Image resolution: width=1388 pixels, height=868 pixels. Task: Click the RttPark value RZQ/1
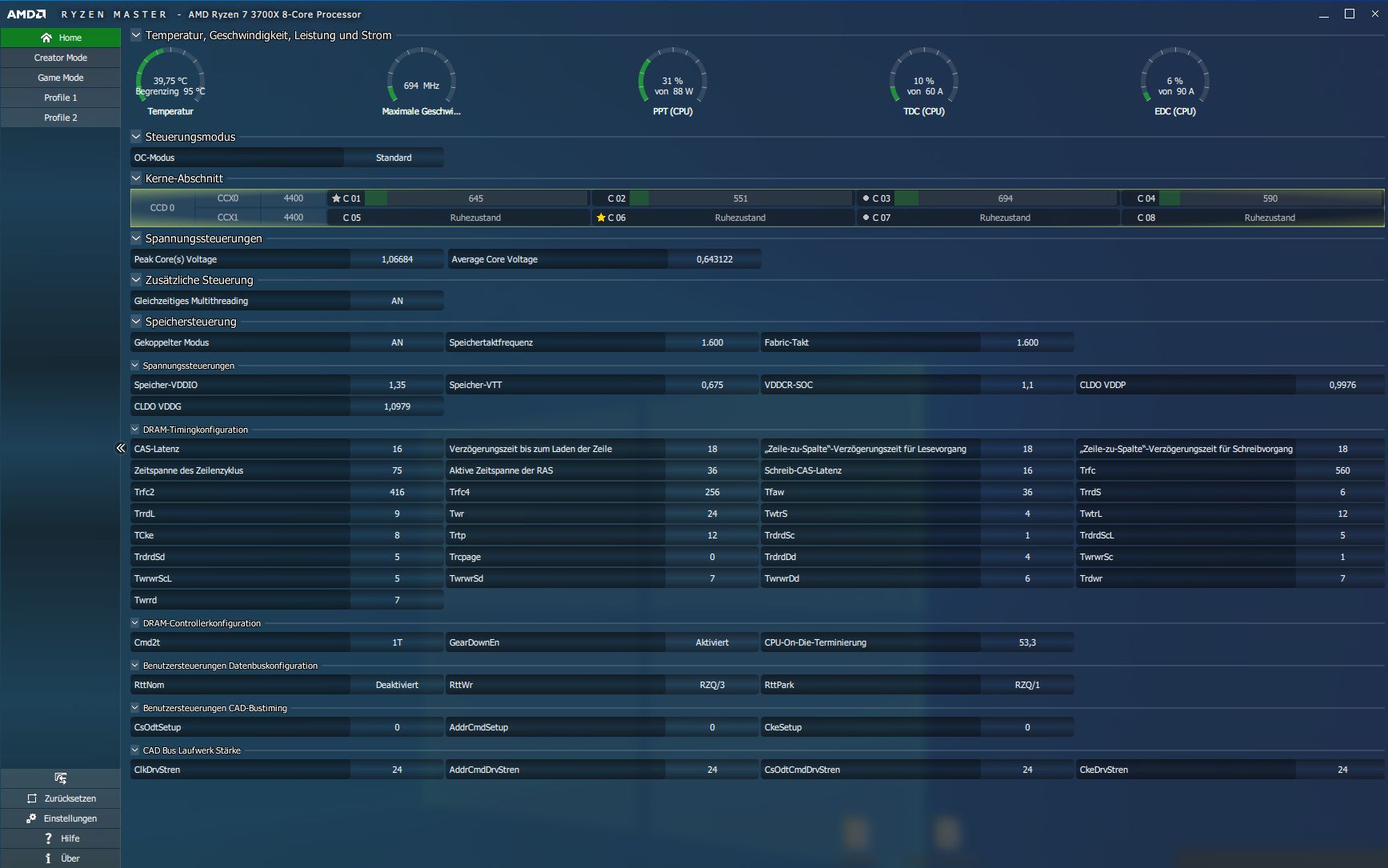click(1027, 685)
